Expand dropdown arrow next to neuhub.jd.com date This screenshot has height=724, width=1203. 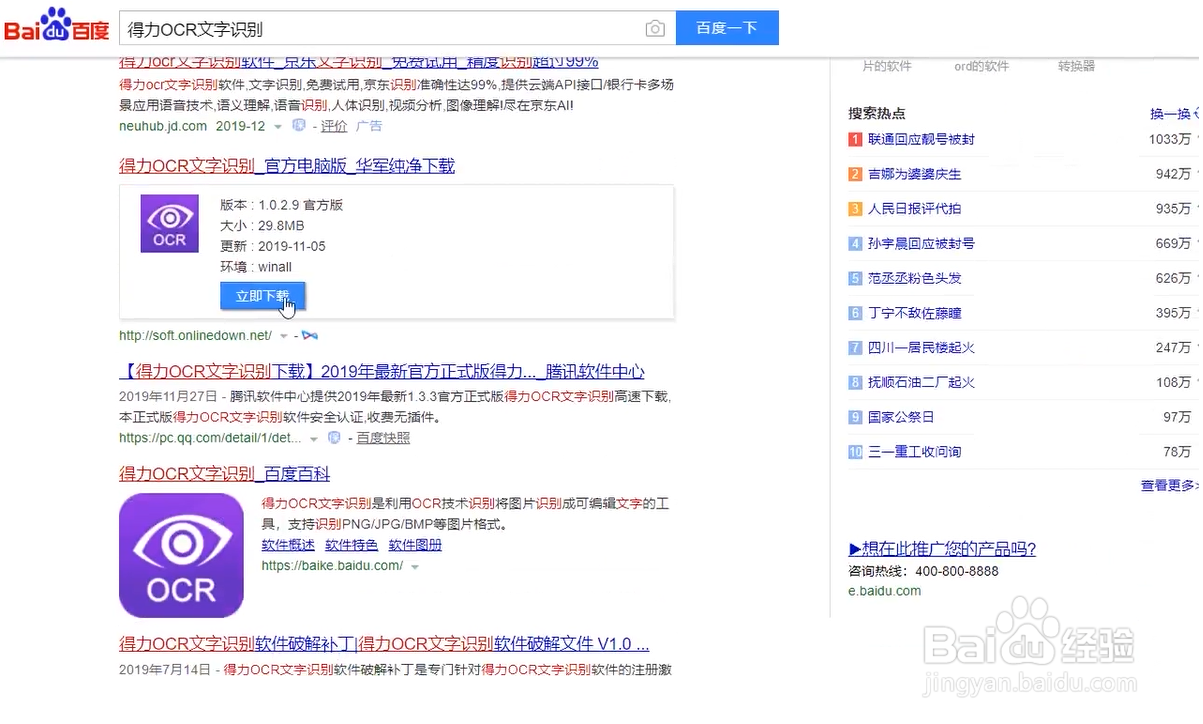click(x=276, y=127)
